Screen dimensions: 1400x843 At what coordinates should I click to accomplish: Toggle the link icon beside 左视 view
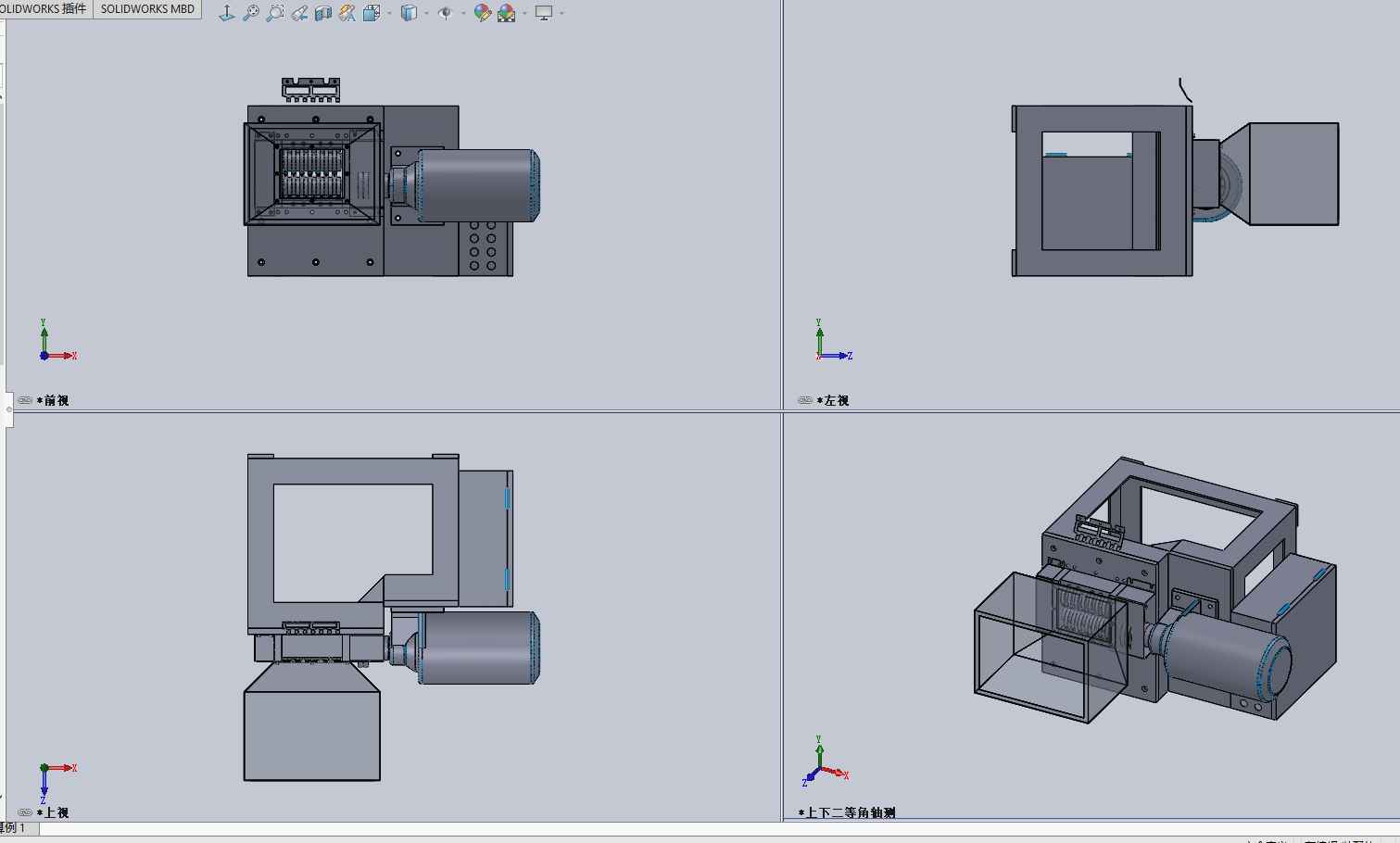click(x=805, y=400)
